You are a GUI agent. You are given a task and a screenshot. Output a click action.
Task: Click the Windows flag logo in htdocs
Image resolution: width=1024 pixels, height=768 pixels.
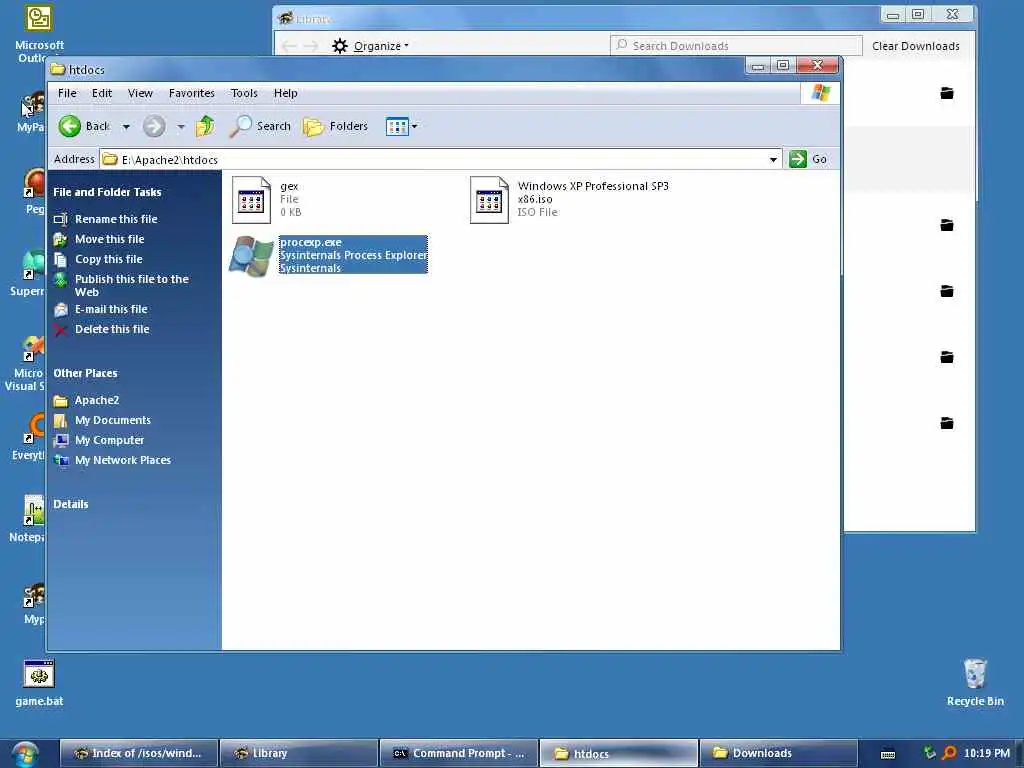[820, 93]
